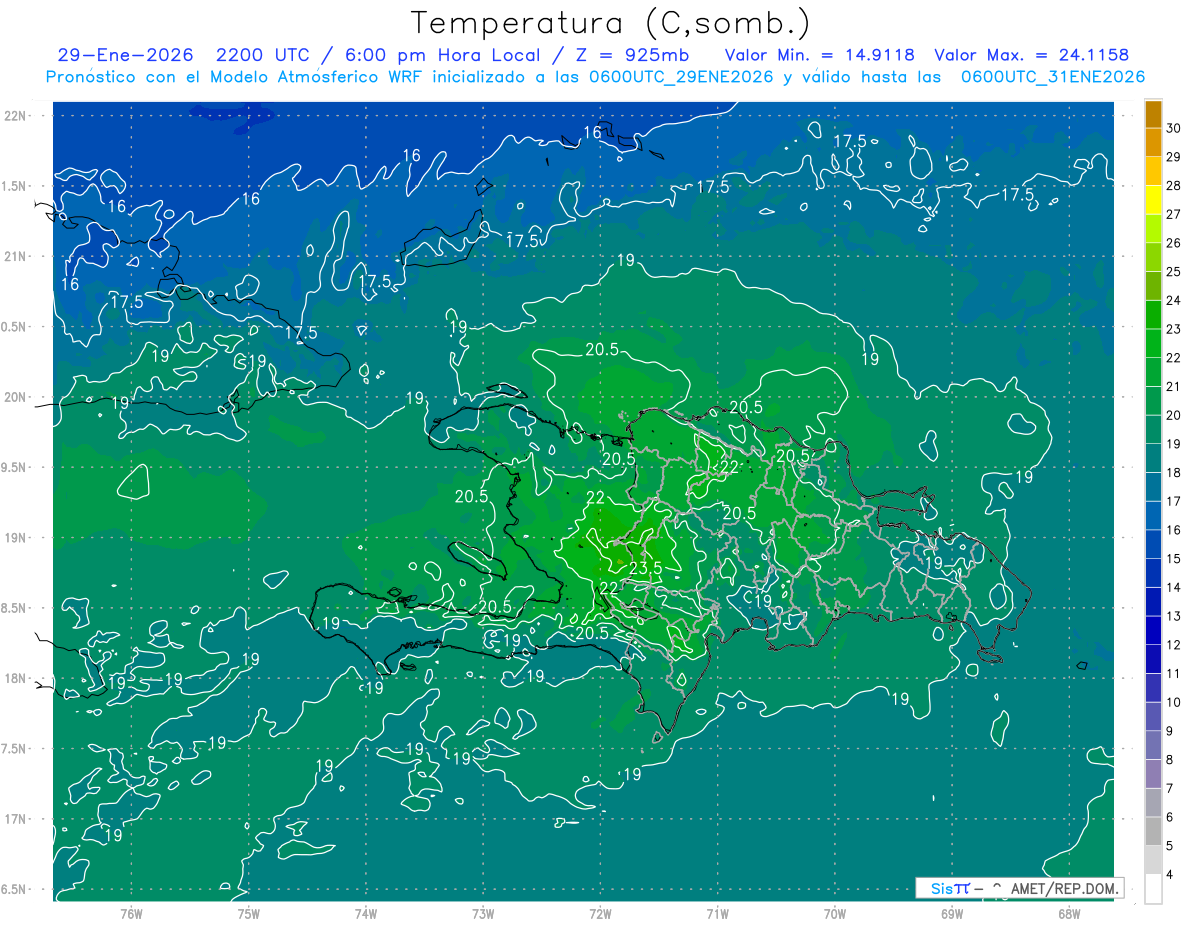1200x927 pixels.
Task: Click the "Valor Min. = 14.9118" value
Action: tap(820, 55)
